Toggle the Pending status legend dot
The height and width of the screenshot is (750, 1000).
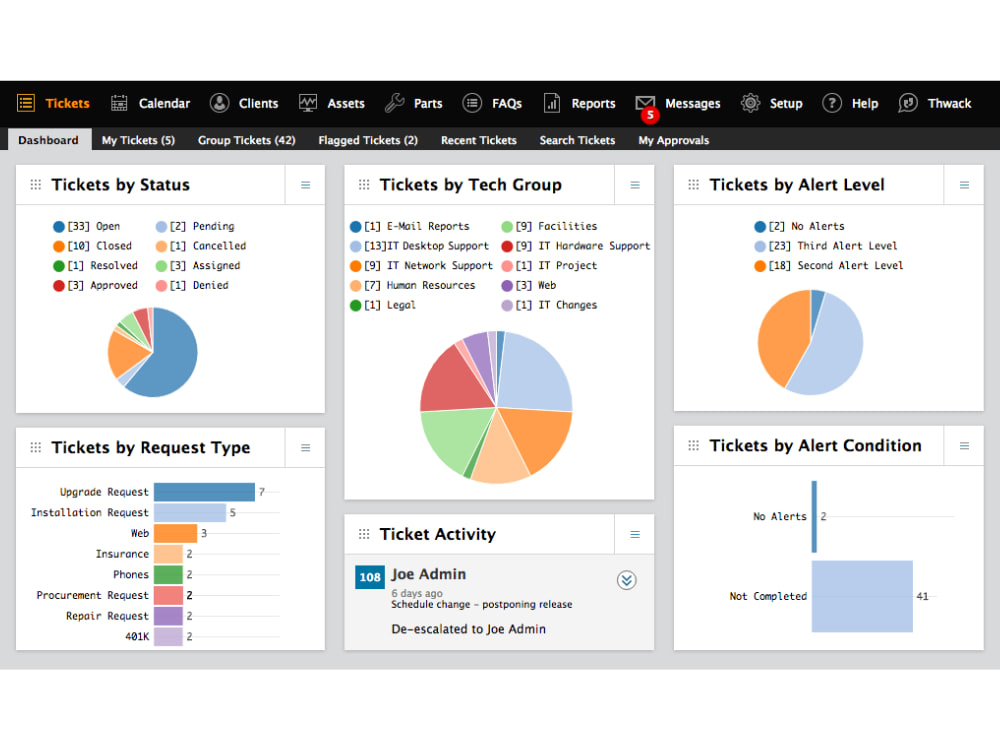[161, 226]
